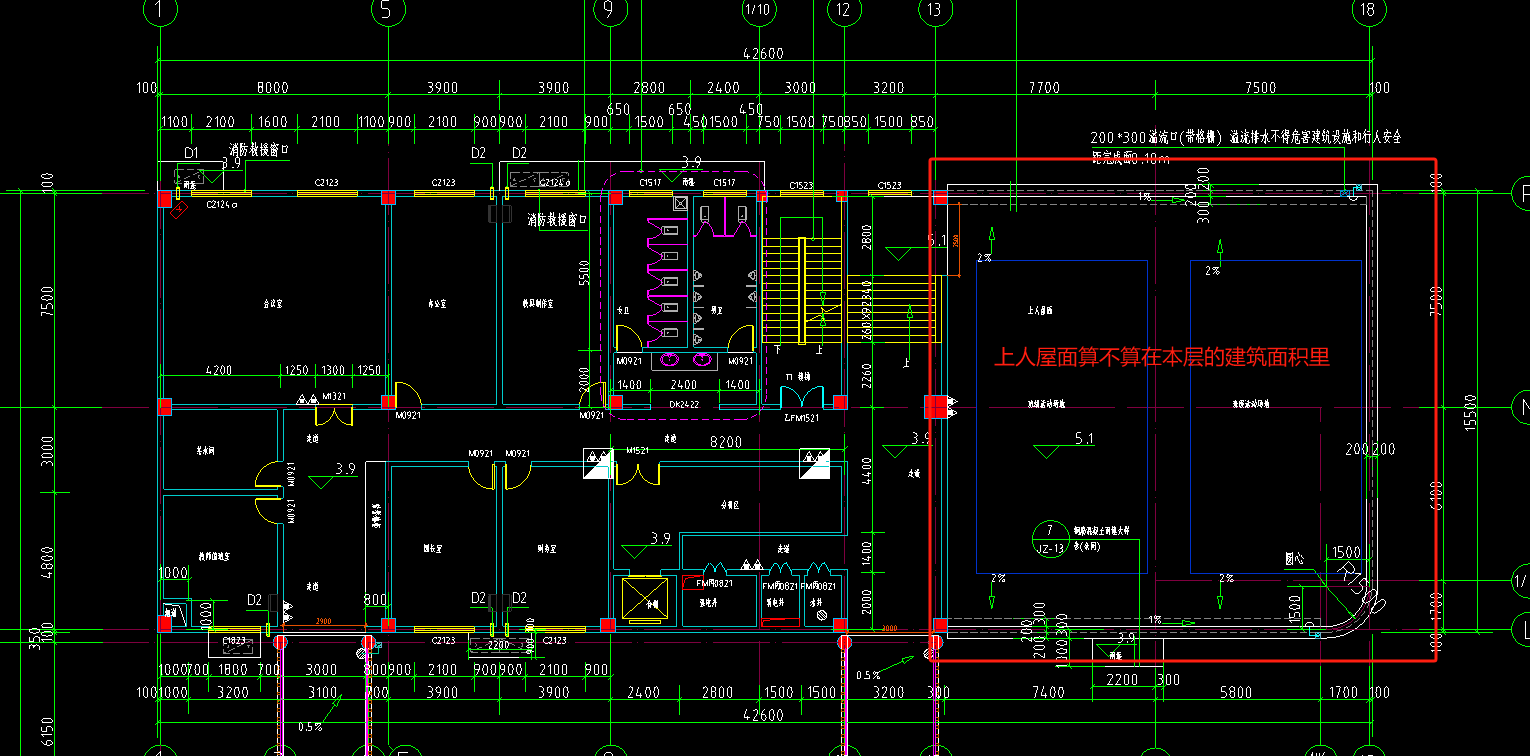1530x756 pixels.
Task: Select the 1600 dimension text
Action: click(272, 122)
